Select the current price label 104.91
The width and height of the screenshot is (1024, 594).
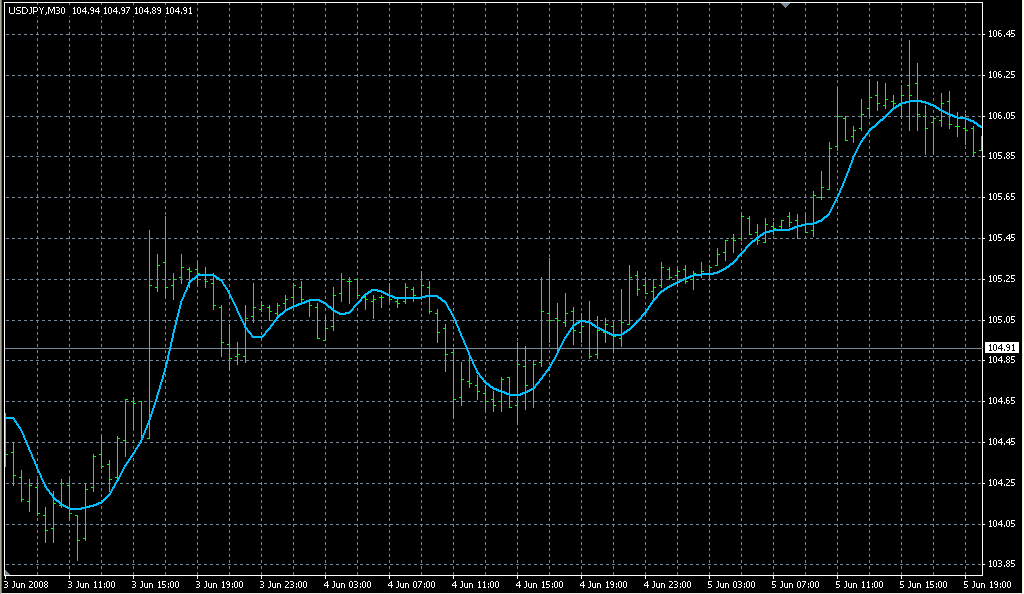pyautogui.click(x=1000, y=348)
